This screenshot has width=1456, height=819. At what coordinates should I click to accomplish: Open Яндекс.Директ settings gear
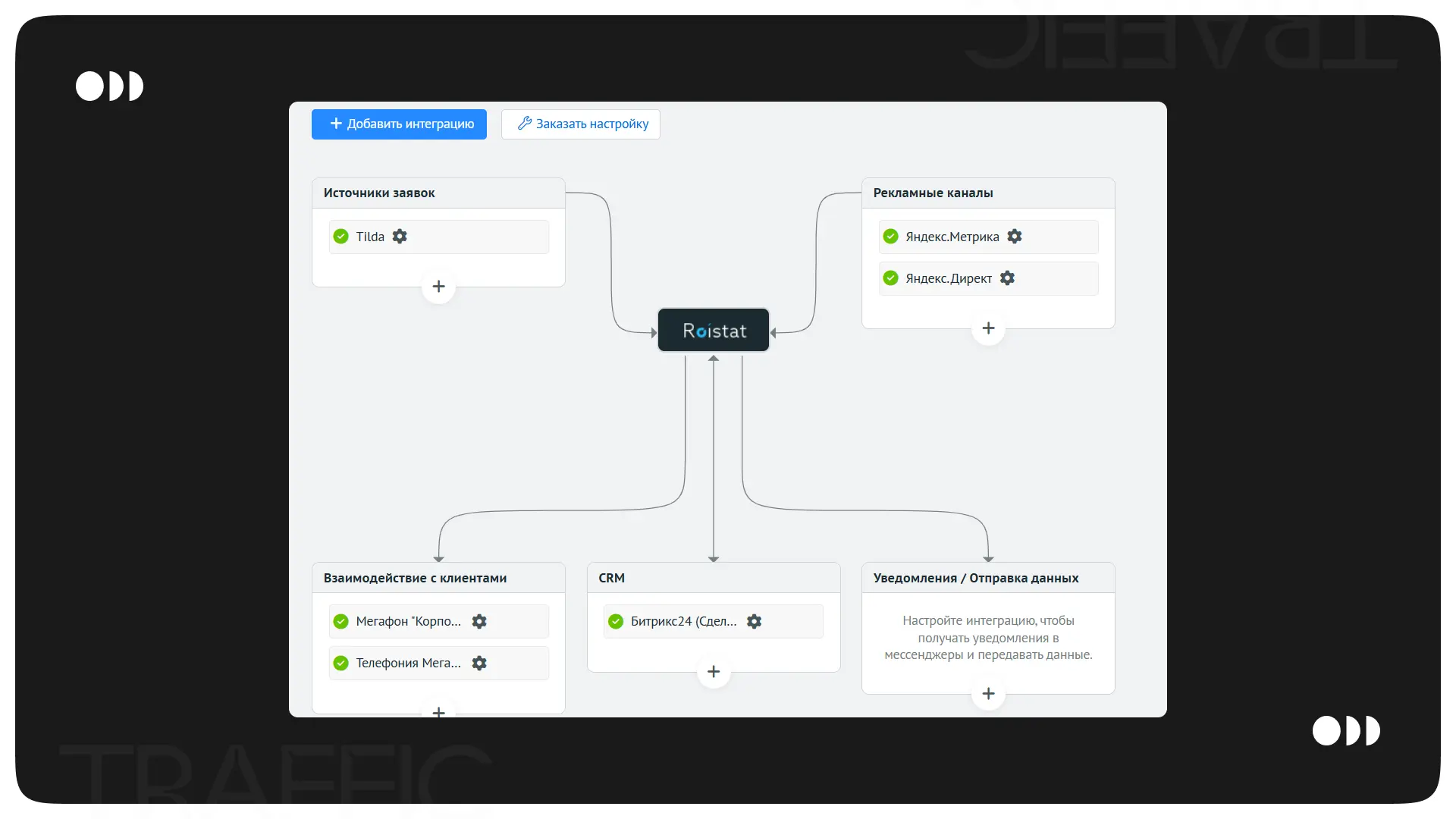pyautogui.click(x=1007, y=278)
